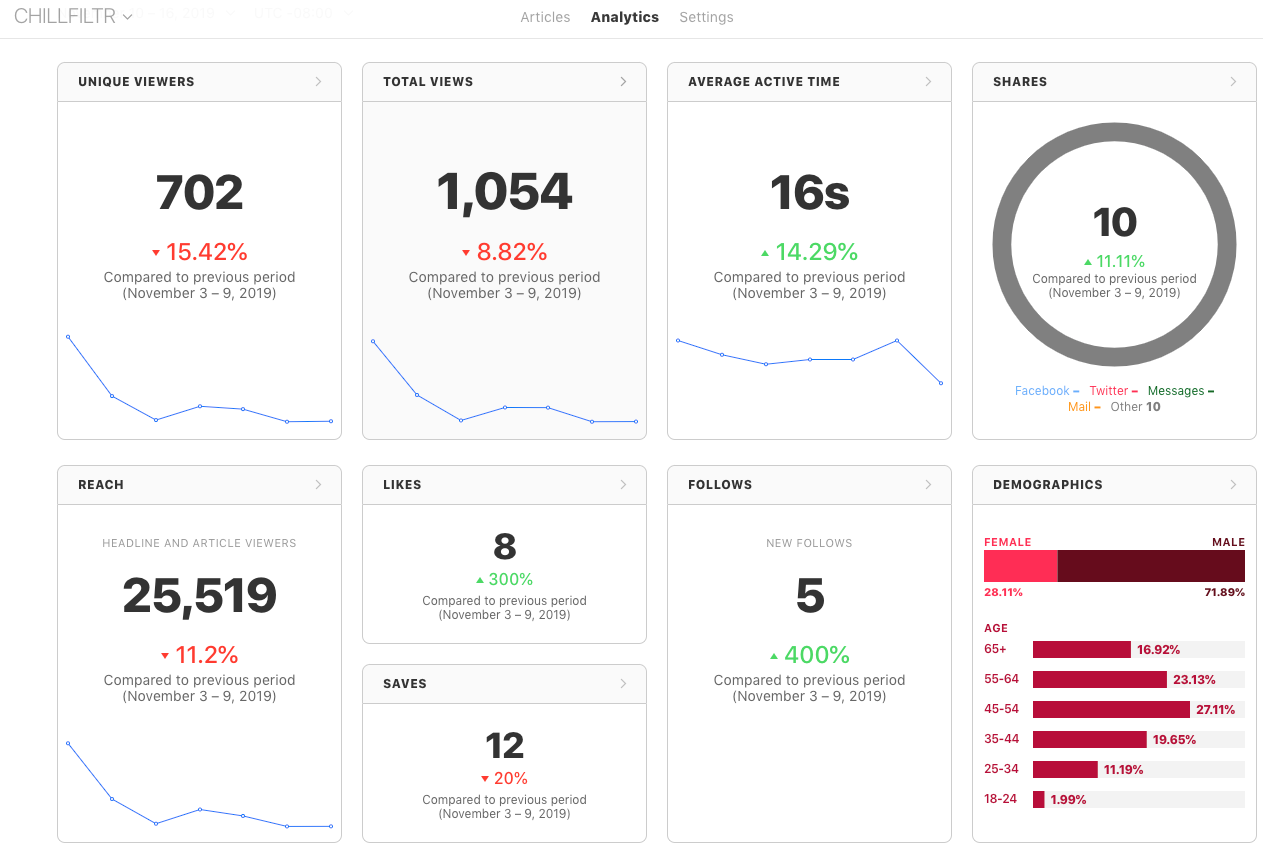Click the dark Male bar segment
This screenshot has height=854, width=1263.
pyautogui.click(x=1151, y=566)
